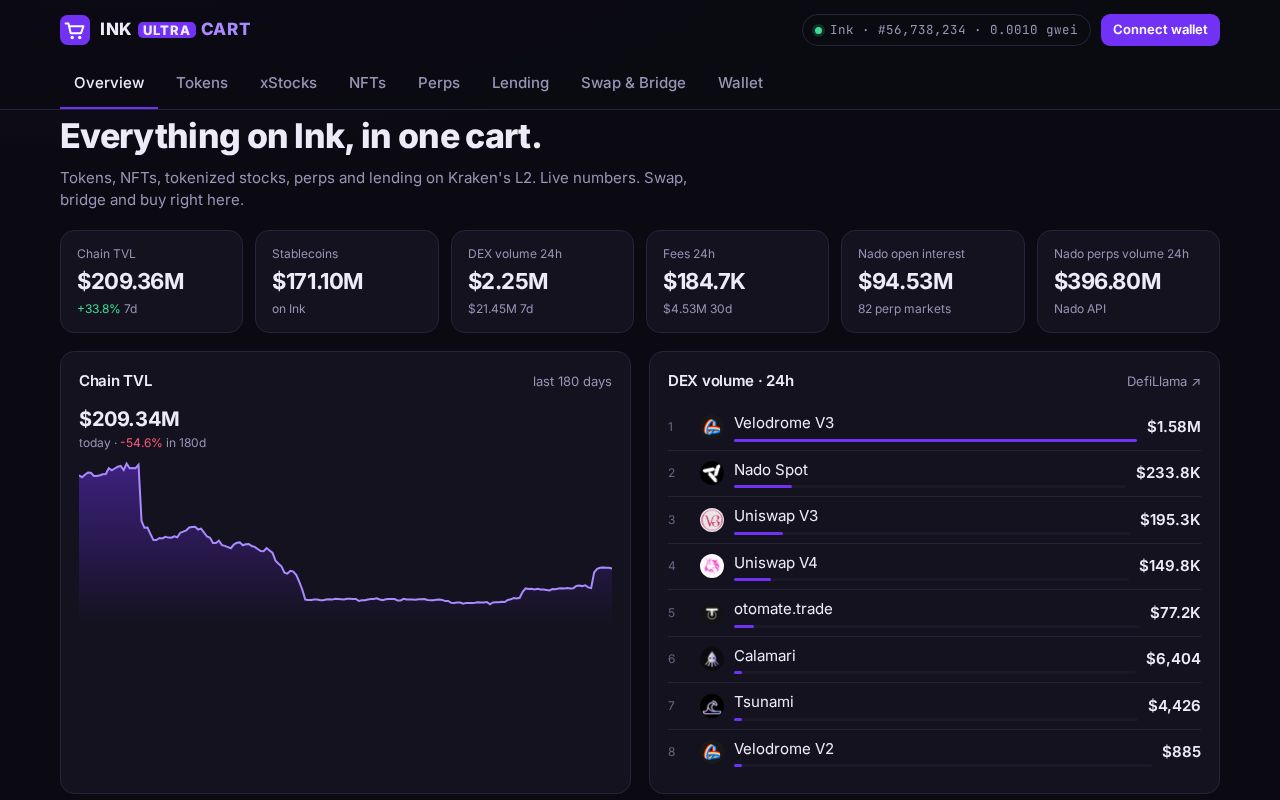Image resolution: width=1280 pixels, height=800 pixels.
Task: Click the $77.2K volume value
Action: point(1175,613)
